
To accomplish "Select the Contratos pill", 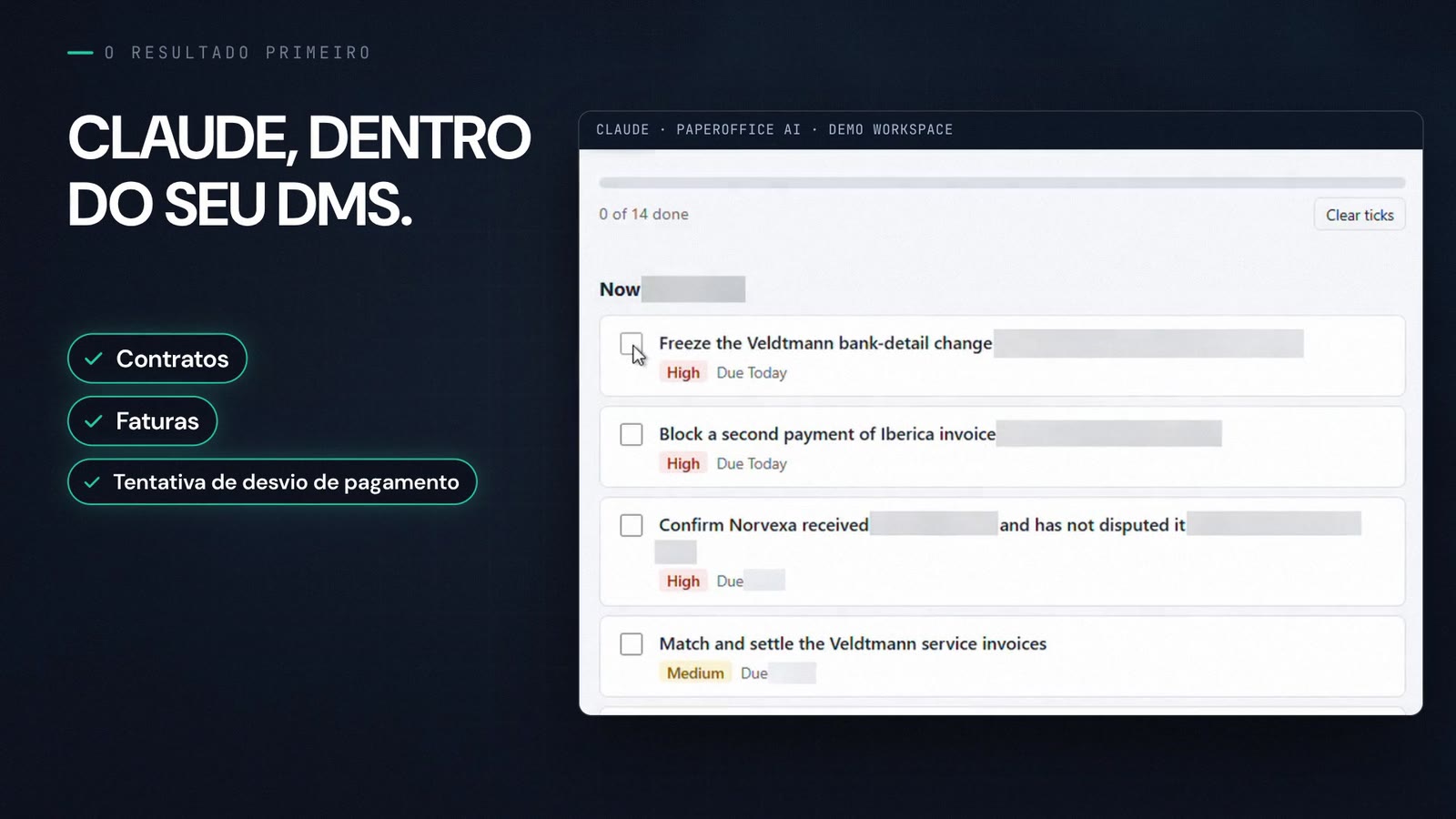I will (157, 359).
